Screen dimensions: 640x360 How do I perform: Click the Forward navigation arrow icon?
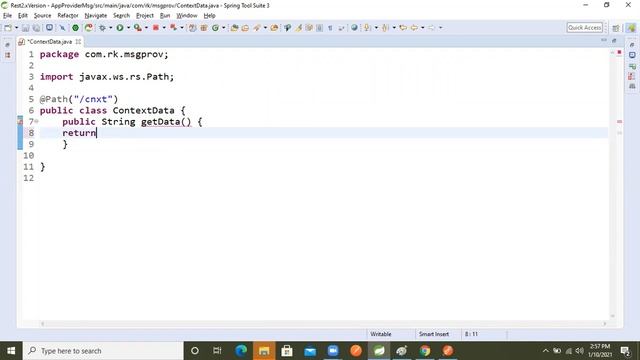[431, 28]
